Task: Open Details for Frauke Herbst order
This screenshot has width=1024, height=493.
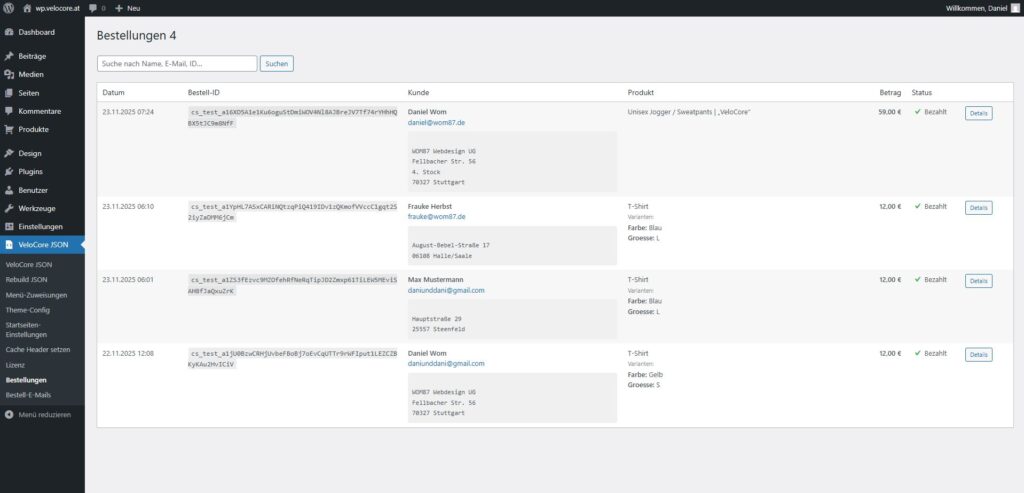Action: (x=978, y=208)
